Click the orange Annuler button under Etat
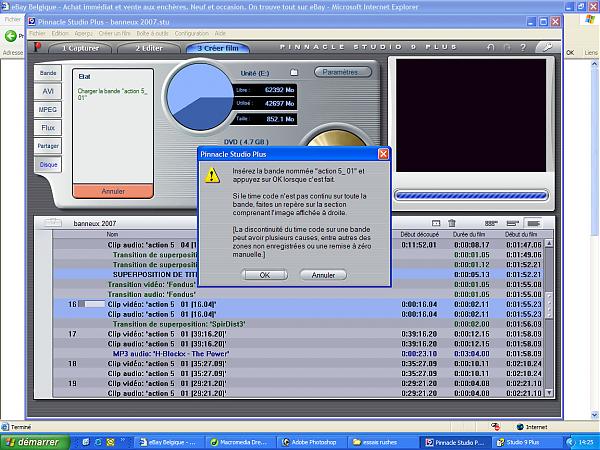Screen dimensions: 600x450 tap(113, 191)
